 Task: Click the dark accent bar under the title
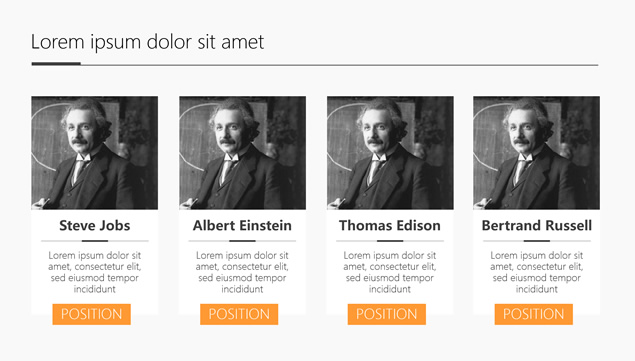pos(56,64)
